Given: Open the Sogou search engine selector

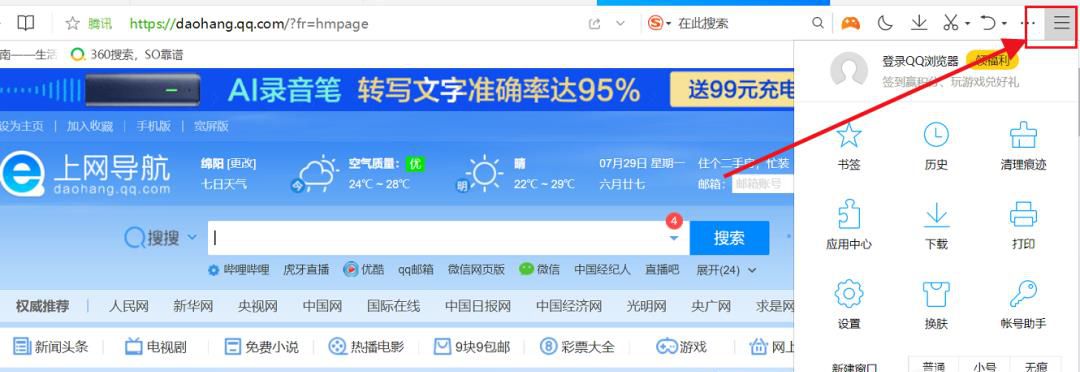Looking at the screenshot, I should (x=659, y=23).
